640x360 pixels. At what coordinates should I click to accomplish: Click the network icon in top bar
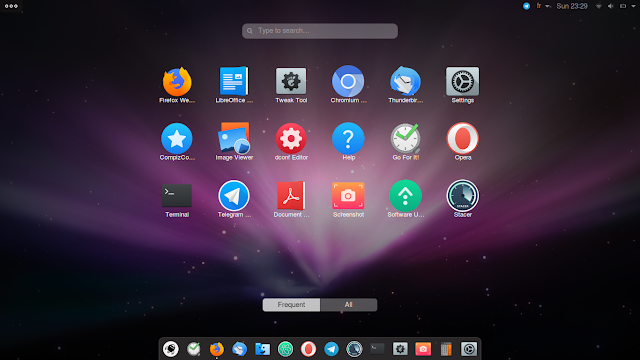pyautogui.click(x=599, y=6)
